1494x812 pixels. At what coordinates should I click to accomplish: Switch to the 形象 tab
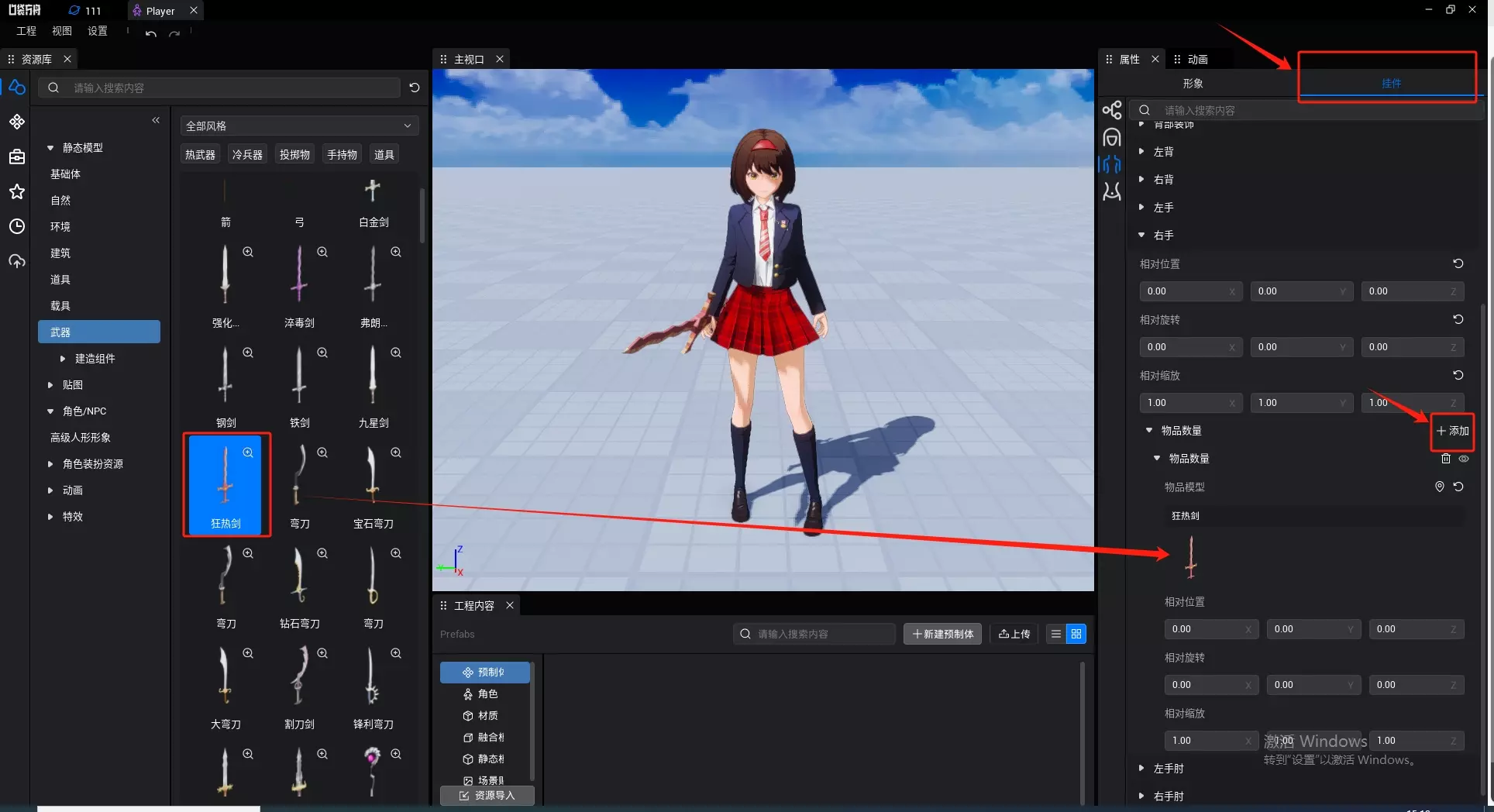1193,83
